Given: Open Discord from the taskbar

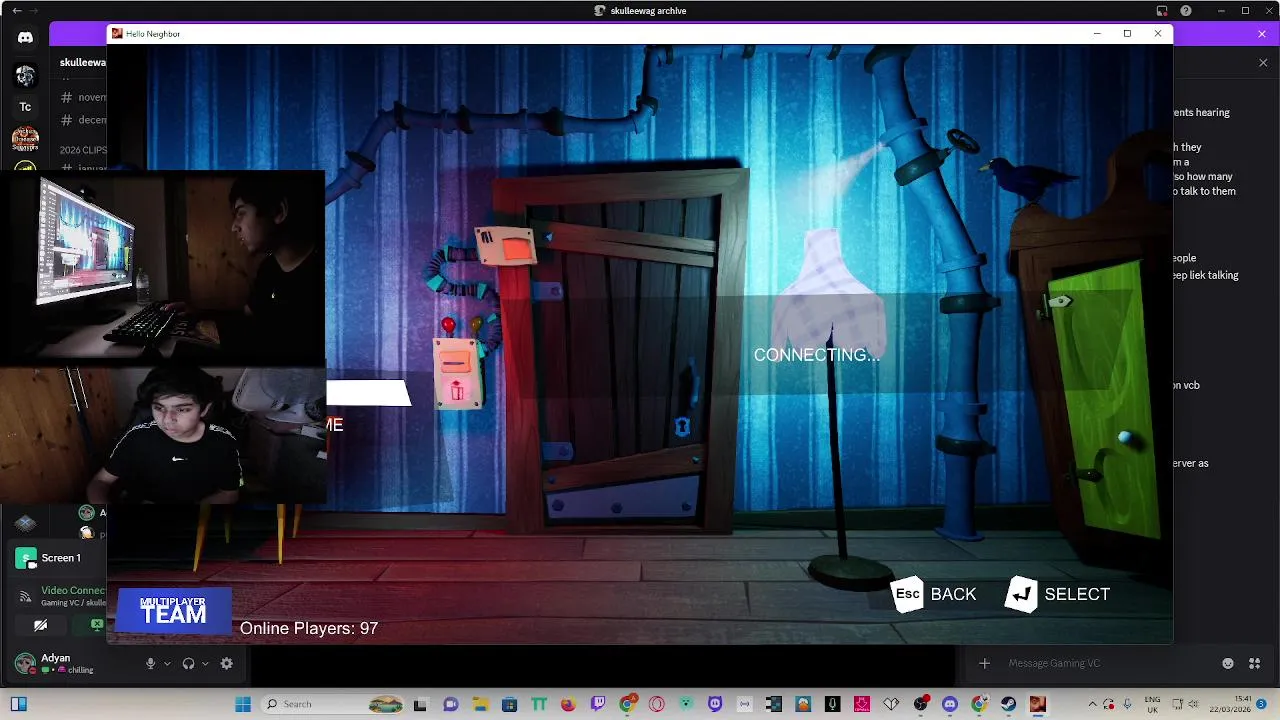Looking at the screenshot, I should click(x=950, y=704).
